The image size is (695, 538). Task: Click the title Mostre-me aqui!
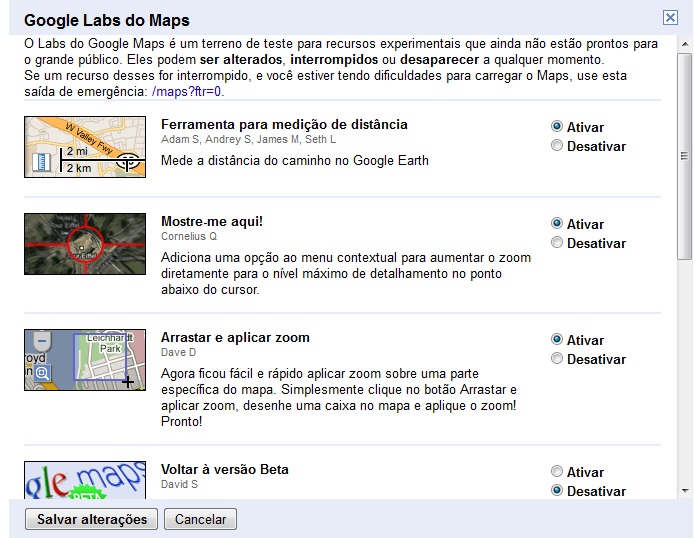click(212, 221)
